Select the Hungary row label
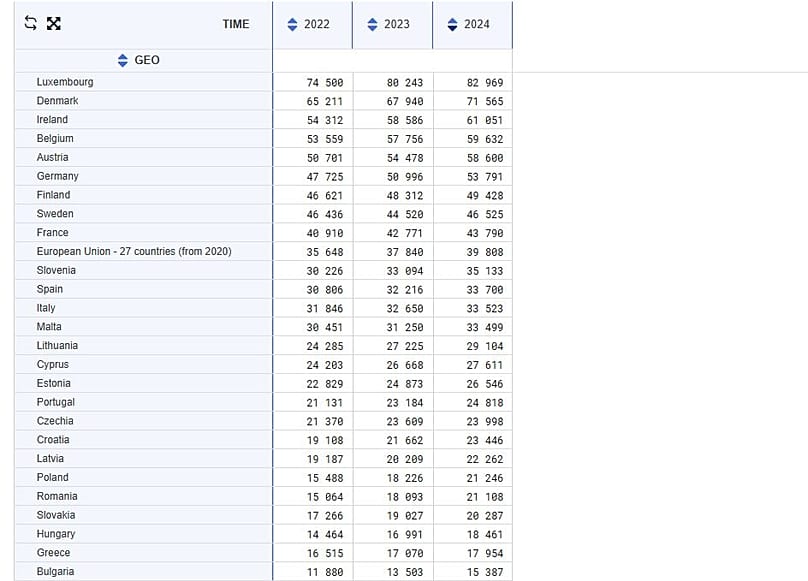The height and width of the screenshot is (581, 808). [56, 534]
